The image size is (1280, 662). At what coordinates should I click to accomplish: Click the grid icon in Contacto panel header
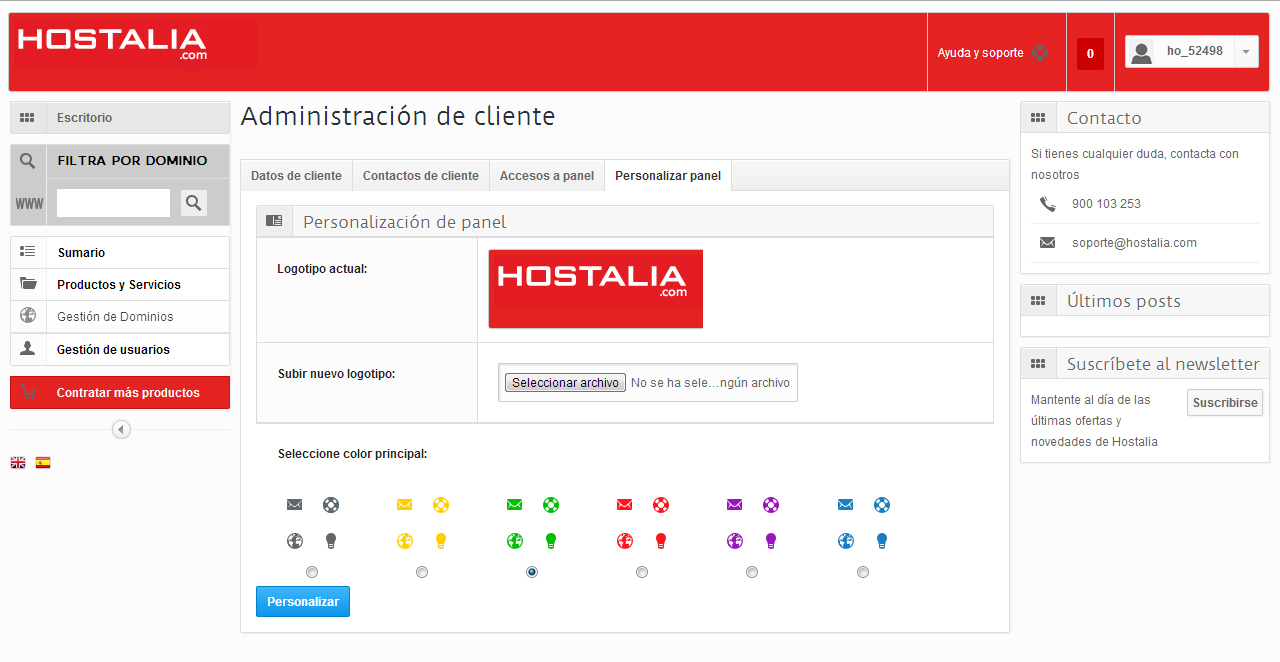pyautogui.click(x=1038, y=118)
